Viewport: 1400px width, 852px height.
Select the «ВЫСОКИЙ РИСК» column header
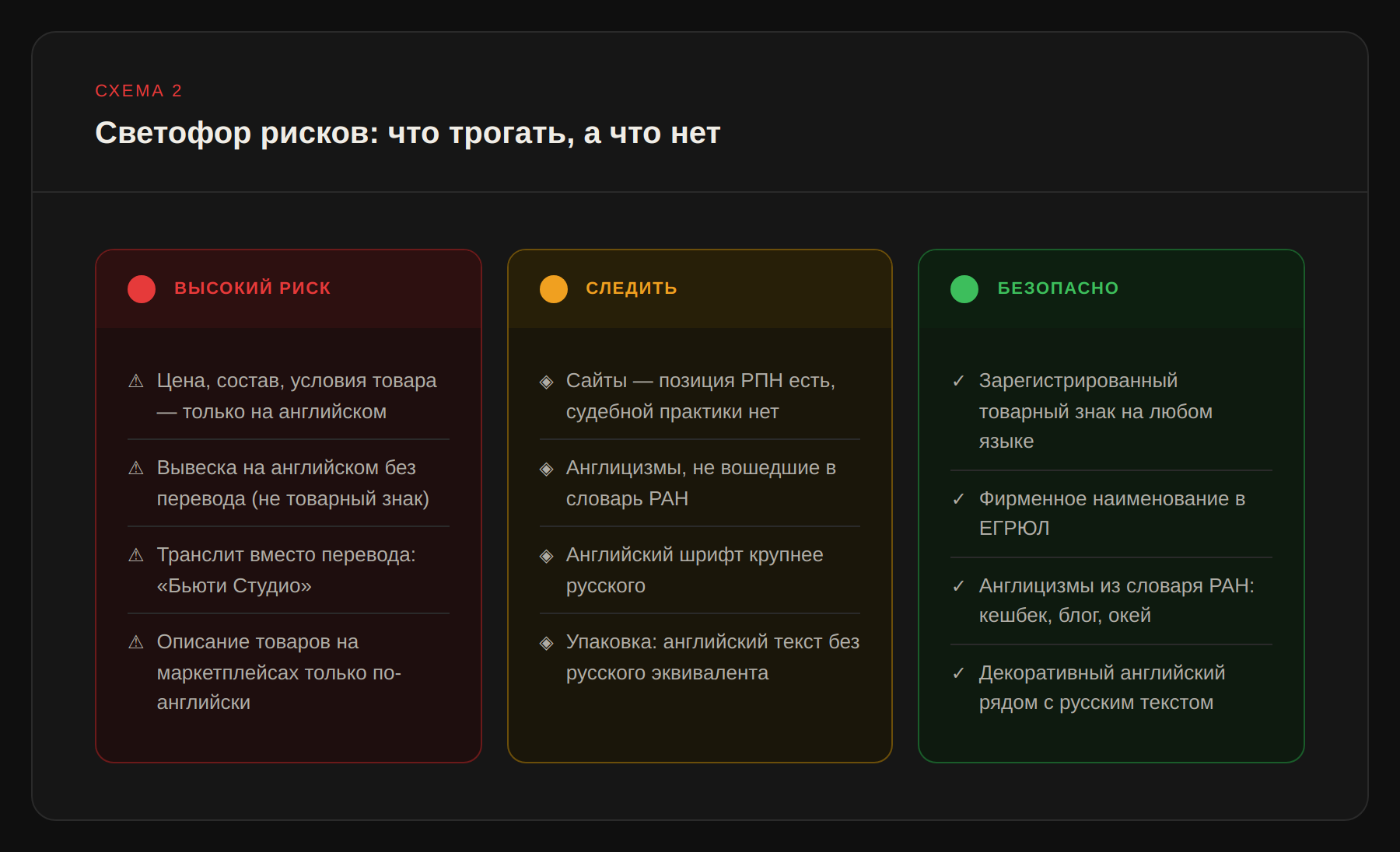pyautogui.click(x=252, y=288)
